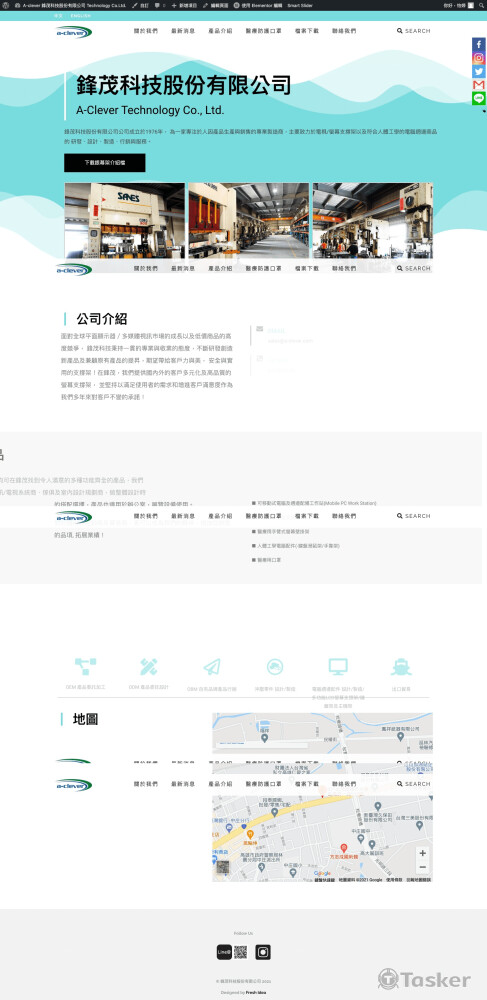Viewport: 487px width, 1000px height.
Task: Zoom out on the Google map
Action: [422, 867]
